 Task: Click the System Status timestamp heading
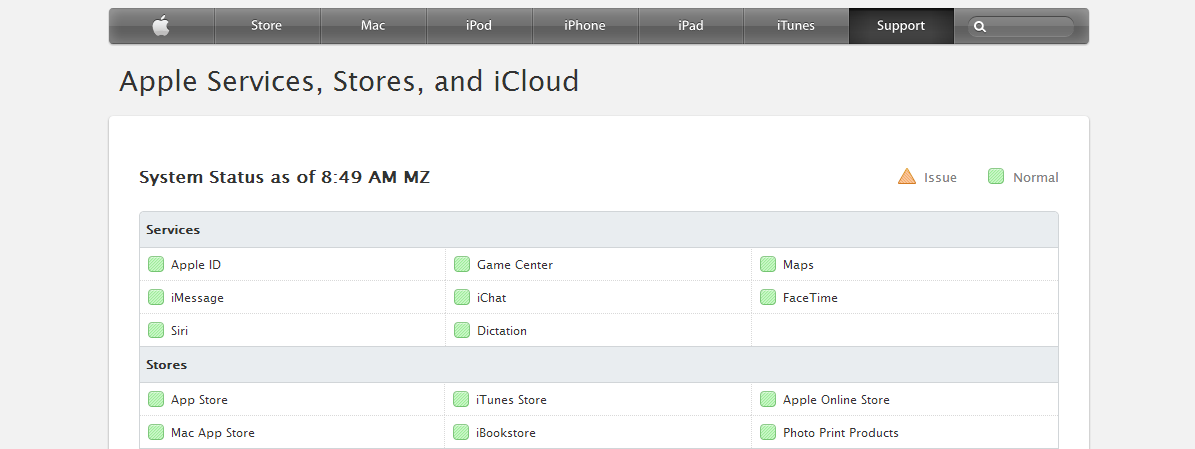click(x=284, y=178)
